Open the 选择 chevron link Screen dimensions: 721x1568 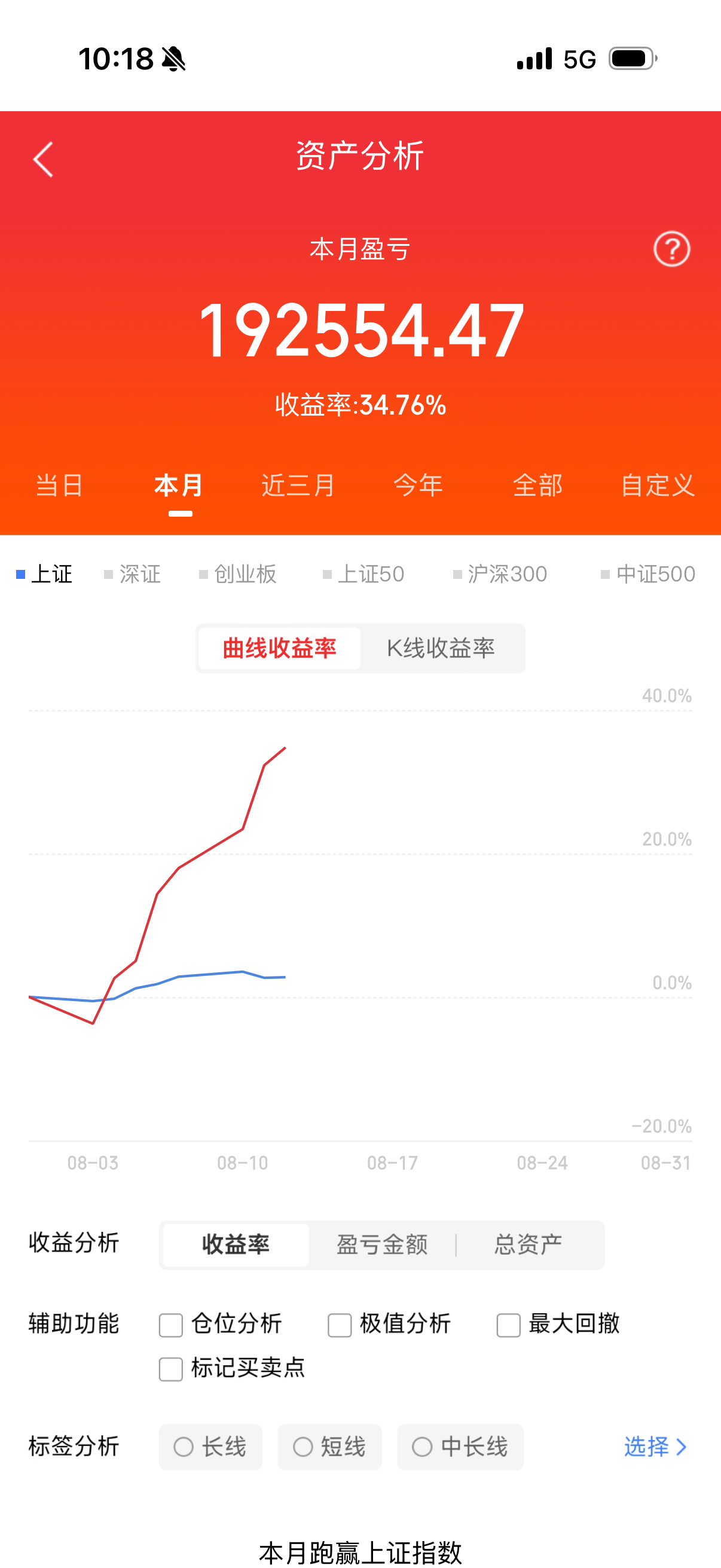coord(655,1447)
